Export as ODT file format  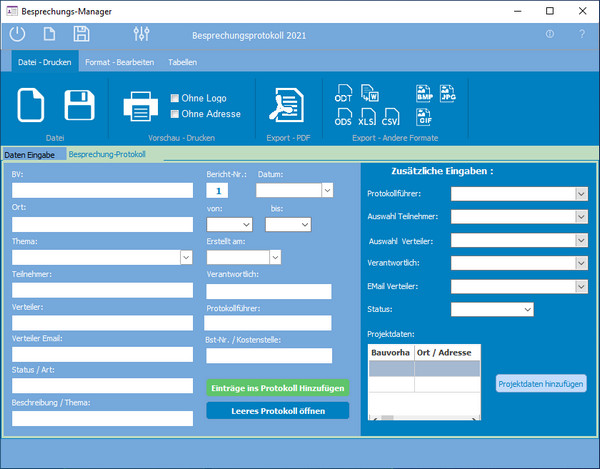pyautogui.click(x=344, y=95)
